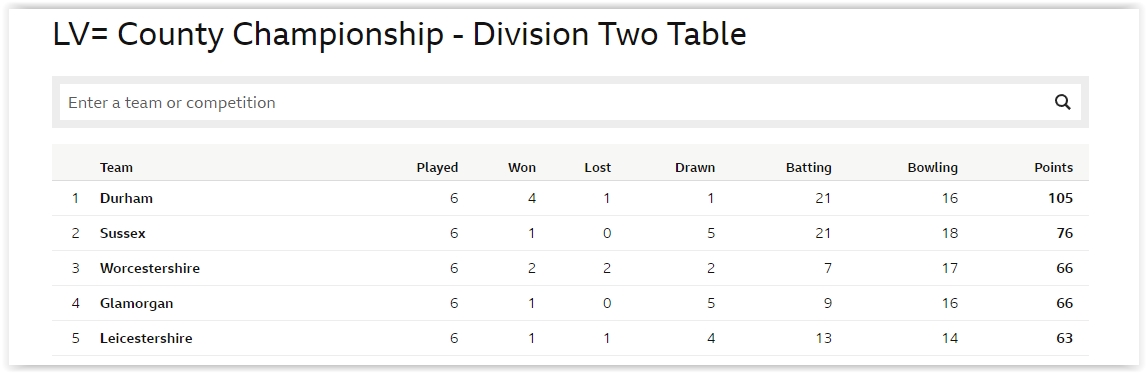This screenshot has height=373, width=1147.
Task: Click Leicestershire's 63 points value
Action: pos(1065,339)
